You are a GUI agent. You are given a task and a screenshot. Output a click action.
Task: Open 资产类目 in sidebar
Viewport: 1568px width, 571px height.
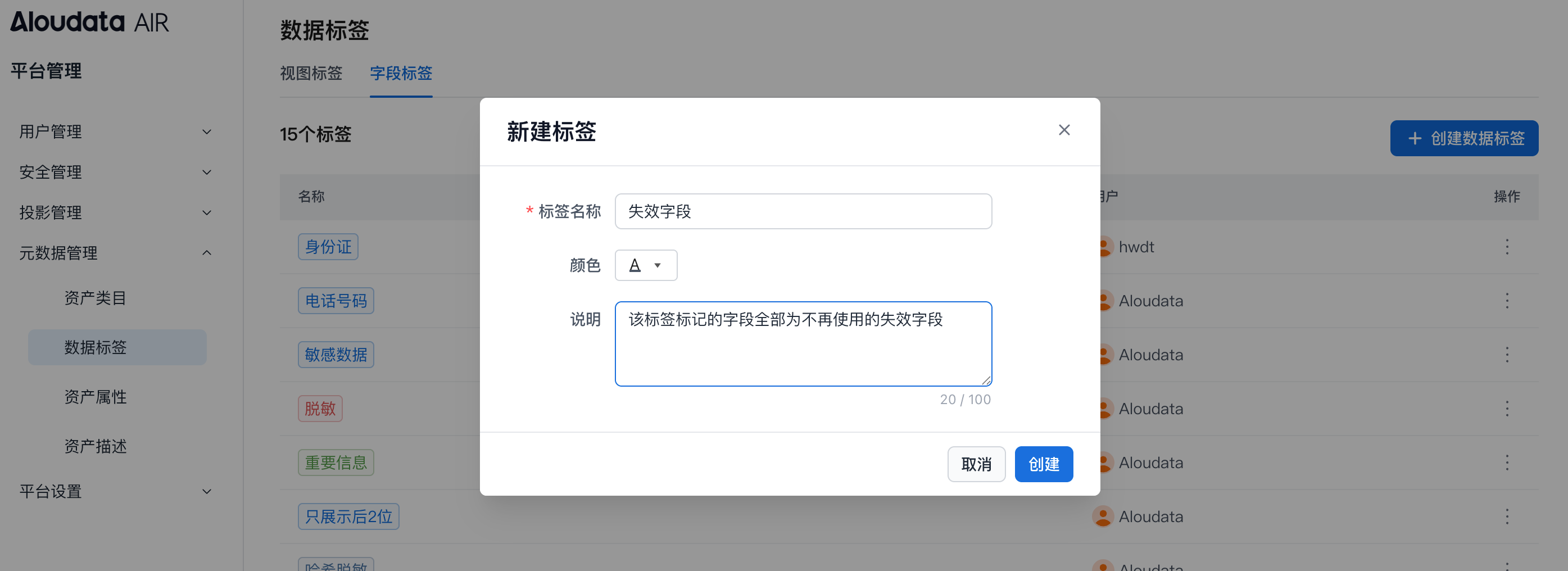pyautogui.click(x=96, y=298)
